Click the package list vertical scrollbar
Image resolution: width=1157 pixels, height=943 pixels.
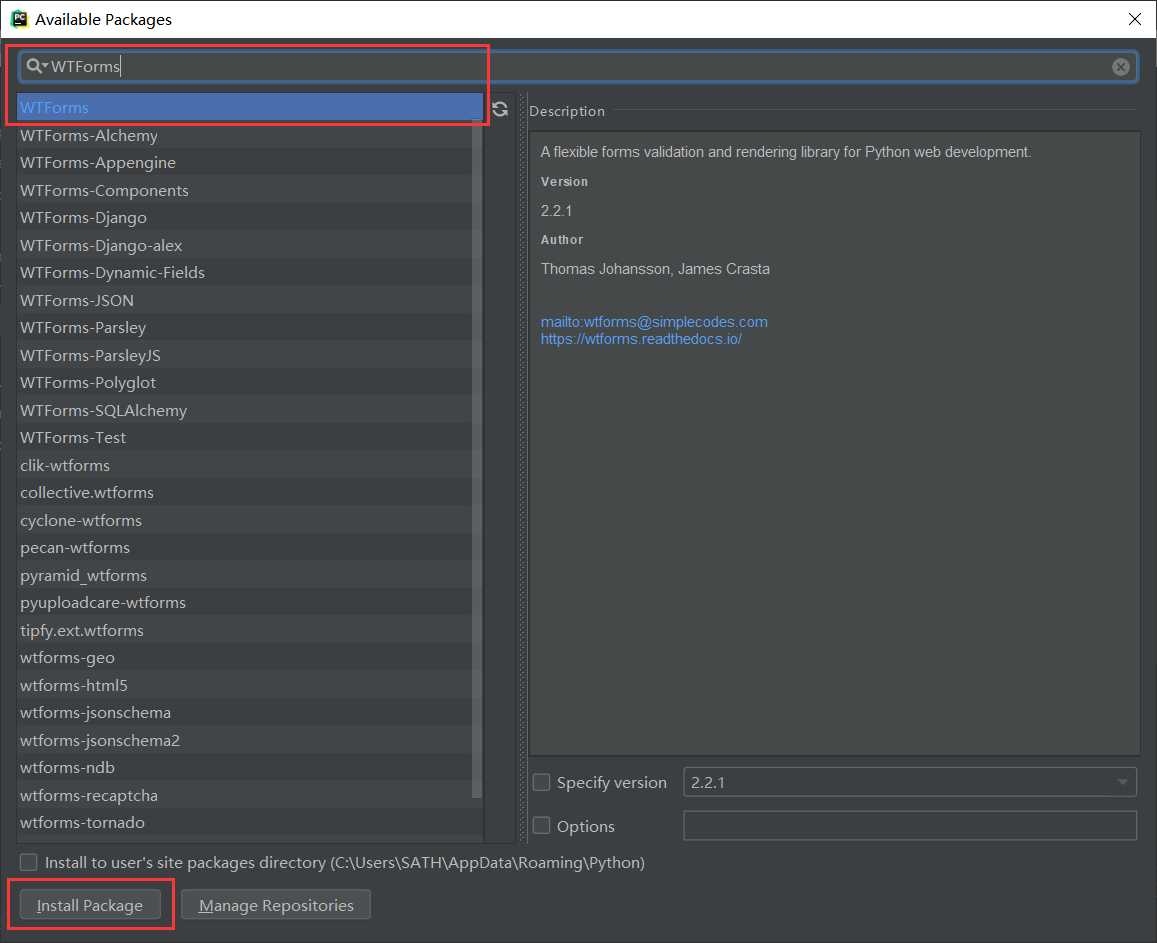(477, 457)
